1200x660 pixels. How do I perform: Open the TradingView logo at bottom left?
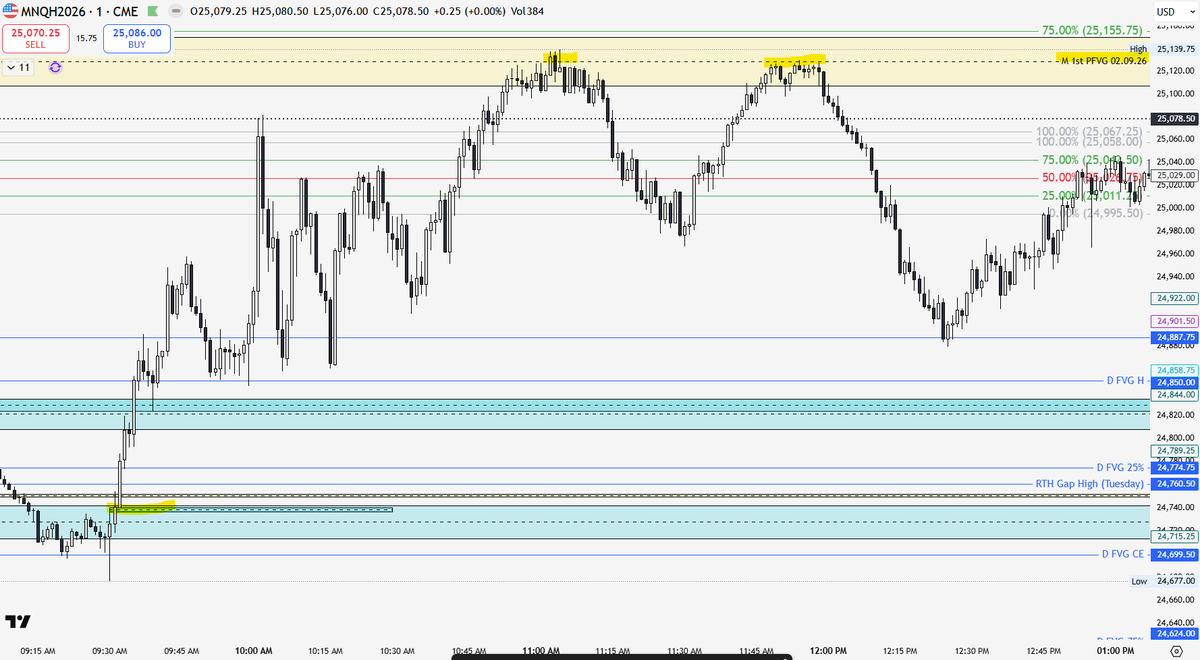coord(17,621)
